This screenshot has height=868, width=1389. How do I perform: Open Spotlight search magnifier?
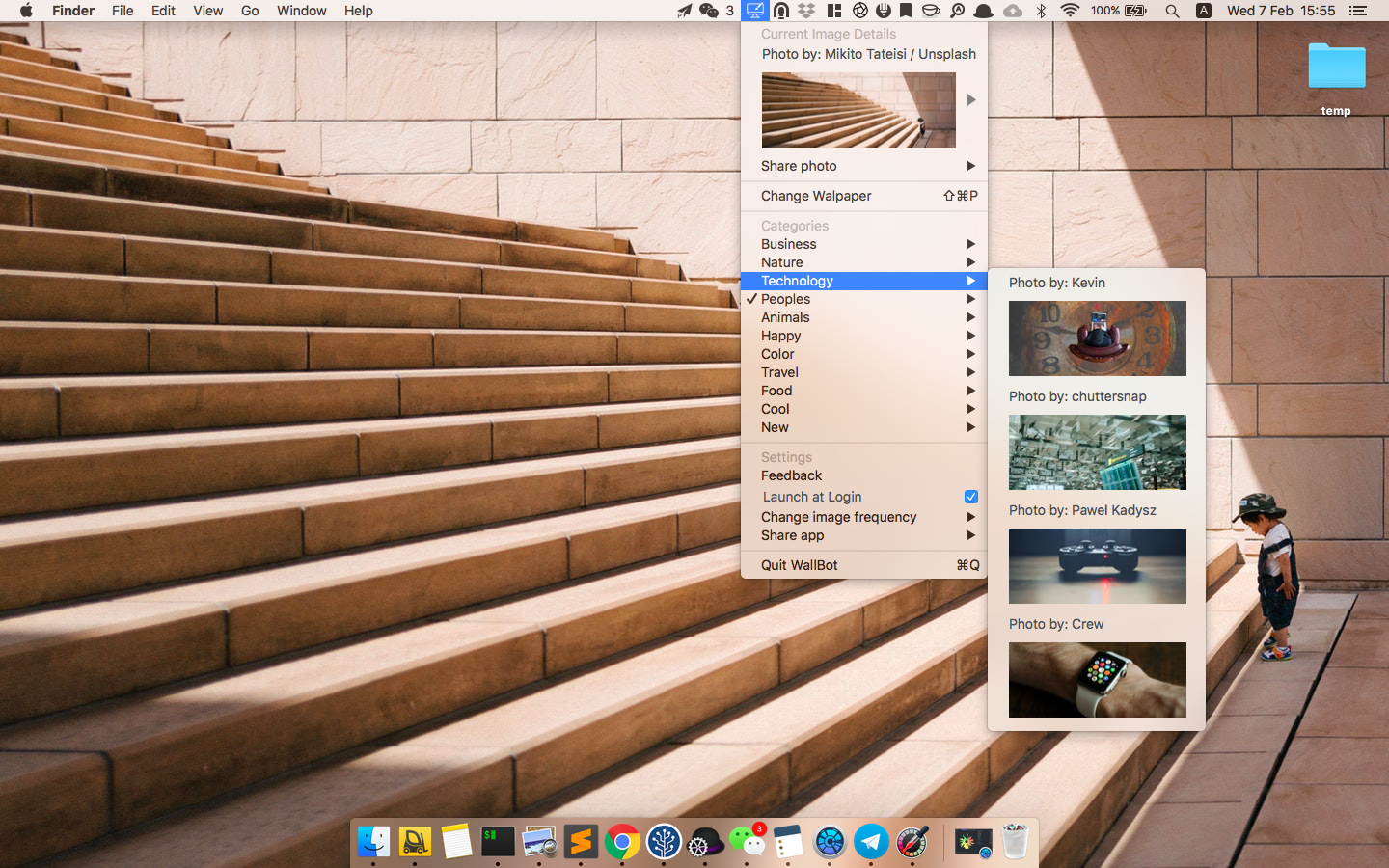tap(1172, 11)
